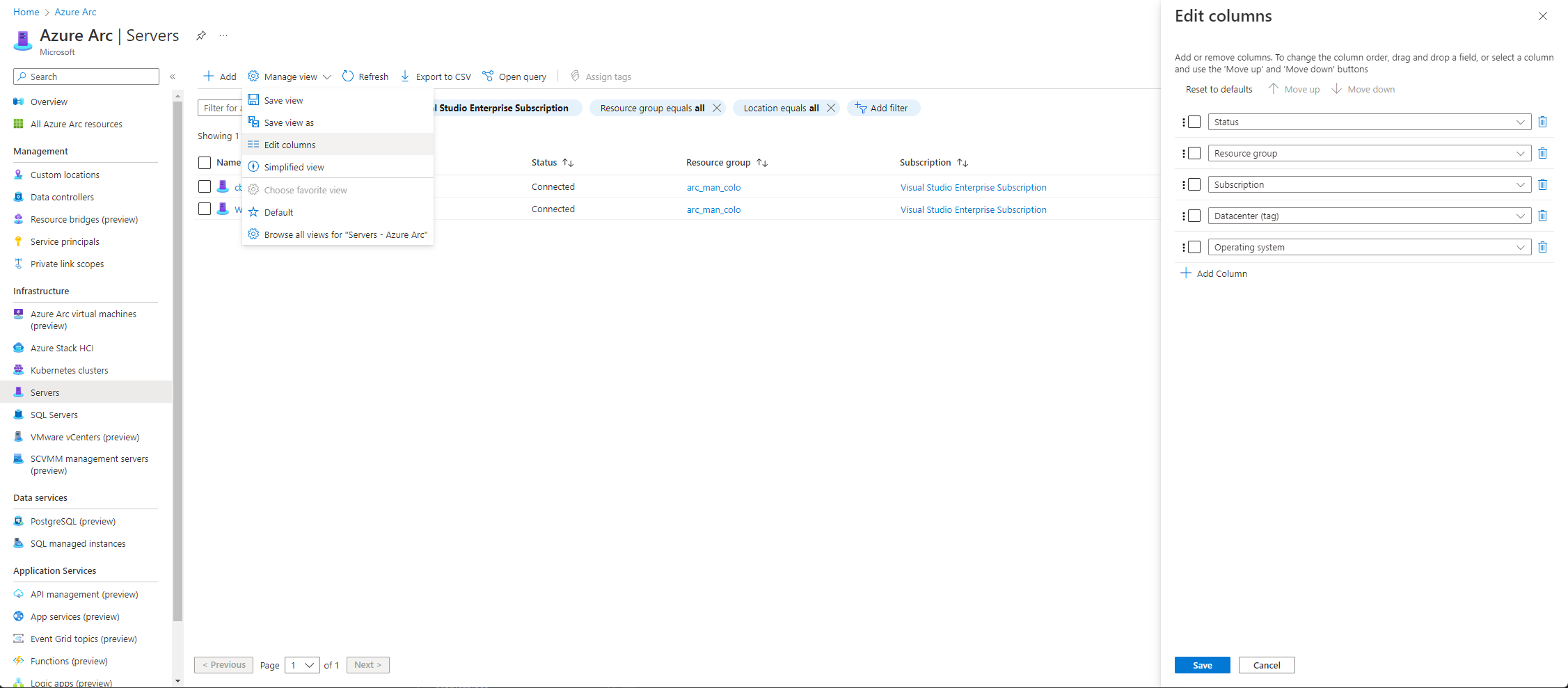Delete the Status column with trash icon
Image resolution: width=1568 pixels, height=688 pixels.
click(1542, 122)
